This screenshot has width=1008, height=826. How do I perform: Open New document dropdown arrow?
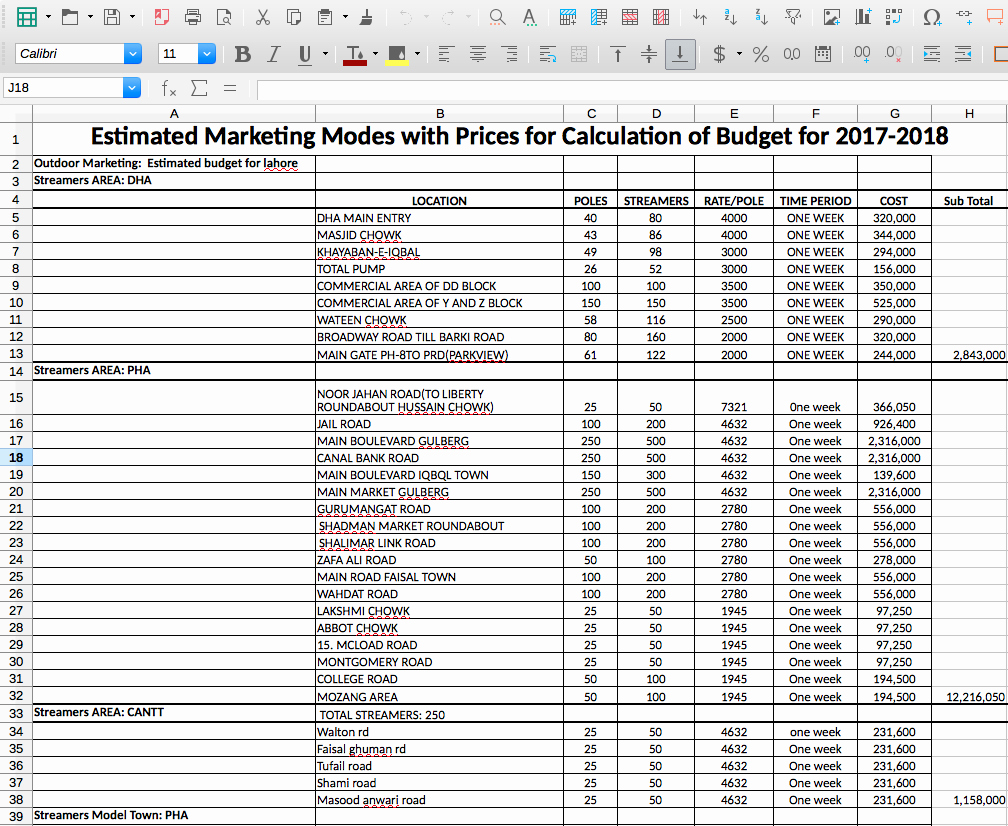[x=48, y=17]
